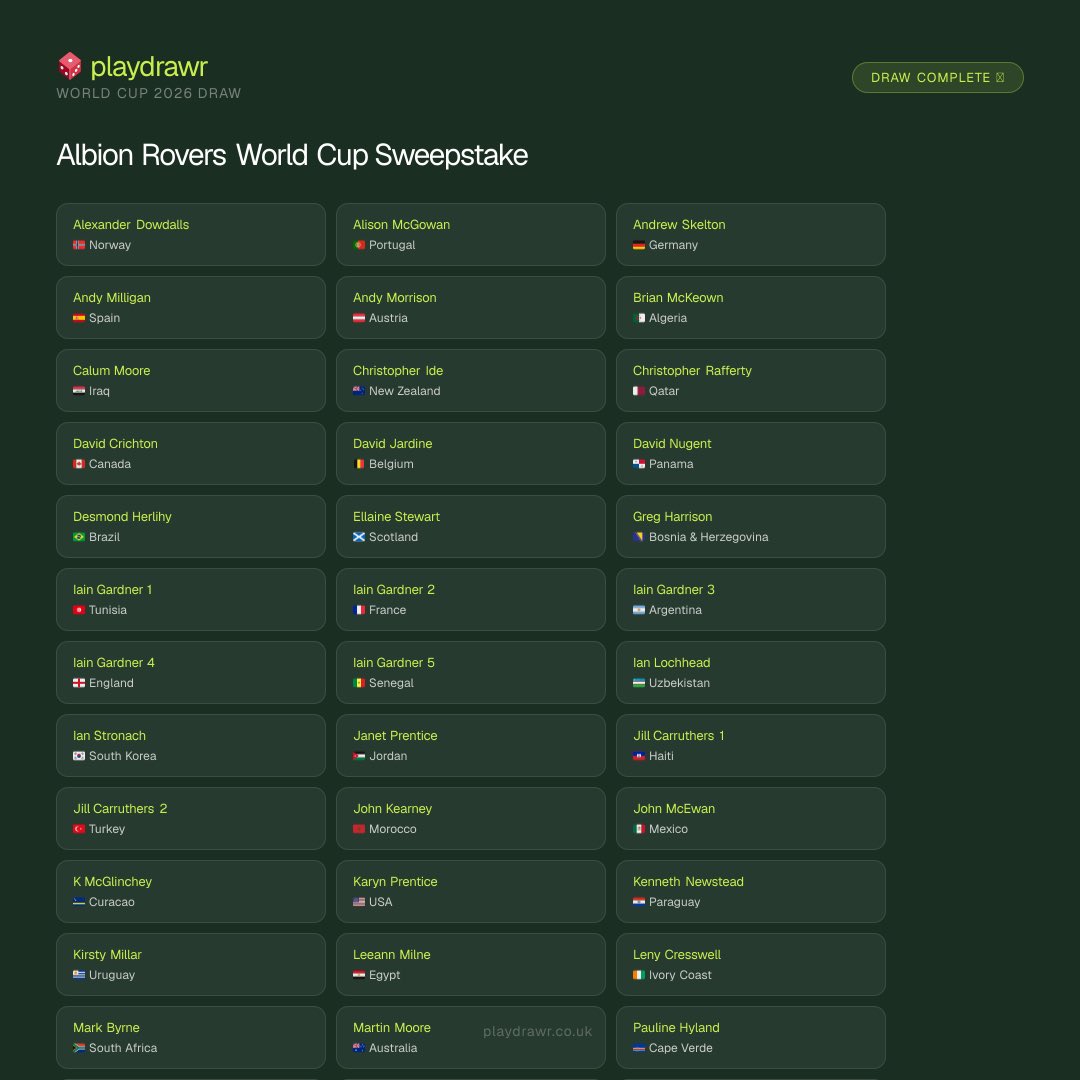Screen dimensions: 1080x1080
Task: Click the Mexico flag icon
Action: (x=639, y=829)
